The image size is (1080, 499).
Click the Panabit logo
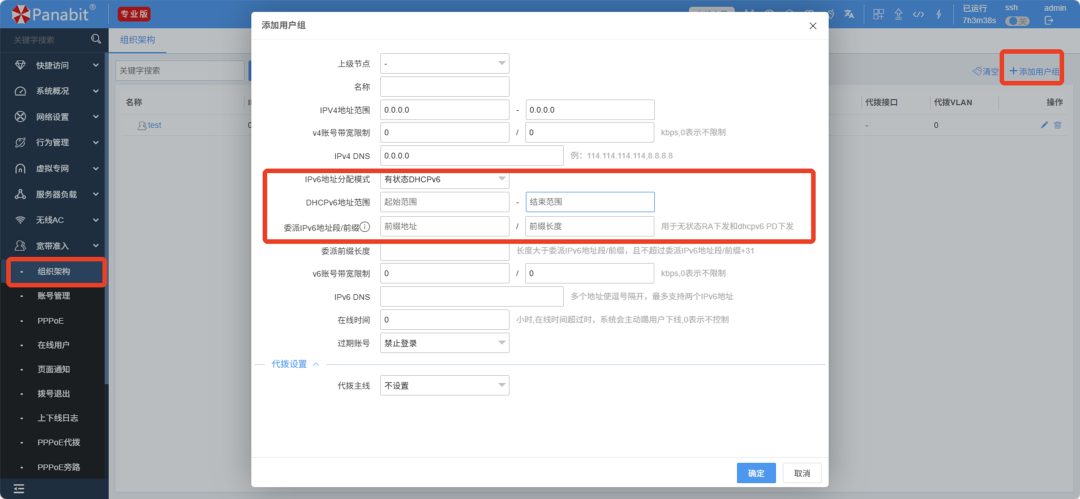[x=53, y=13]
